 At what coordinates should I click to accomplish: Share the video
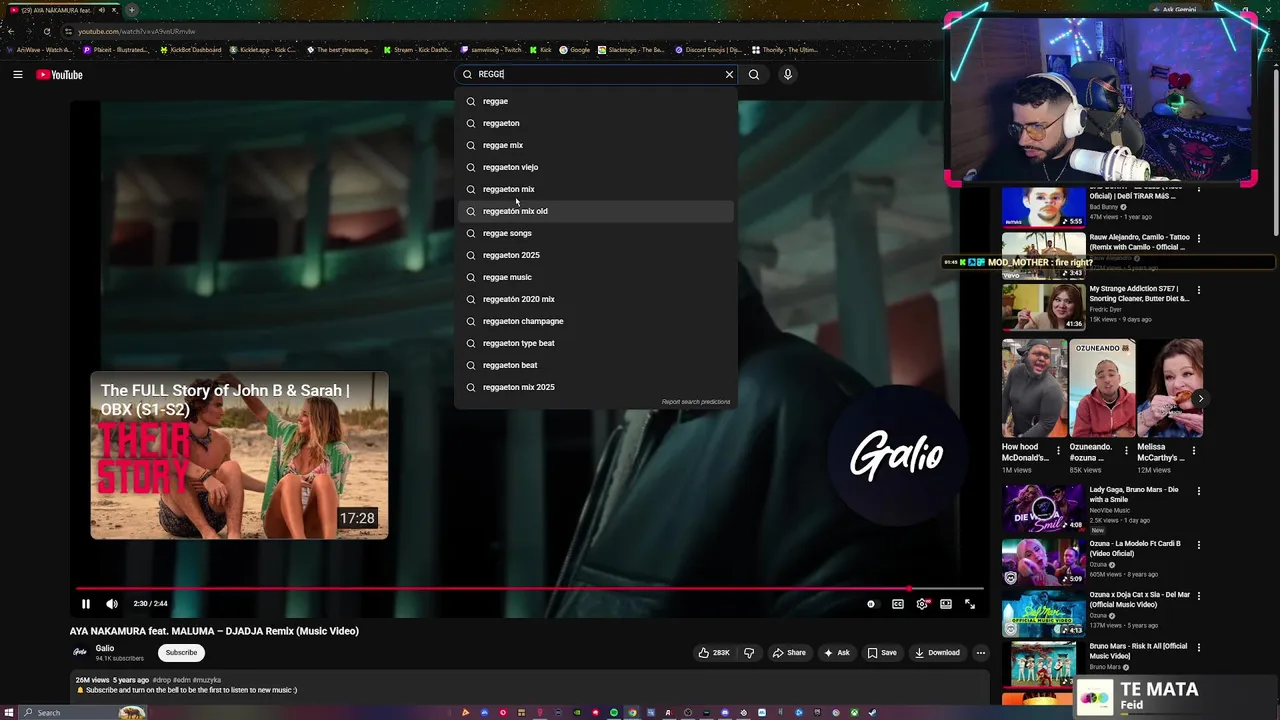tap(788, 653)
